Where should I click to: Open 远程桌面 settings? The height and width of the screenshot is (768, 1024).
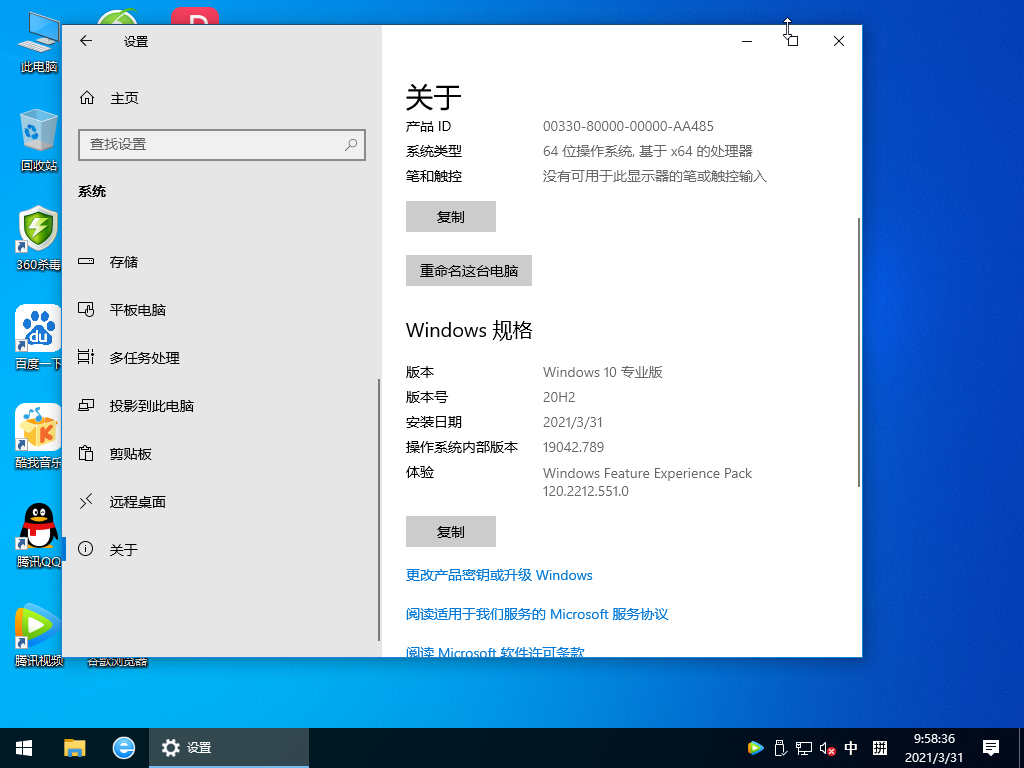(x=140, y=501)
